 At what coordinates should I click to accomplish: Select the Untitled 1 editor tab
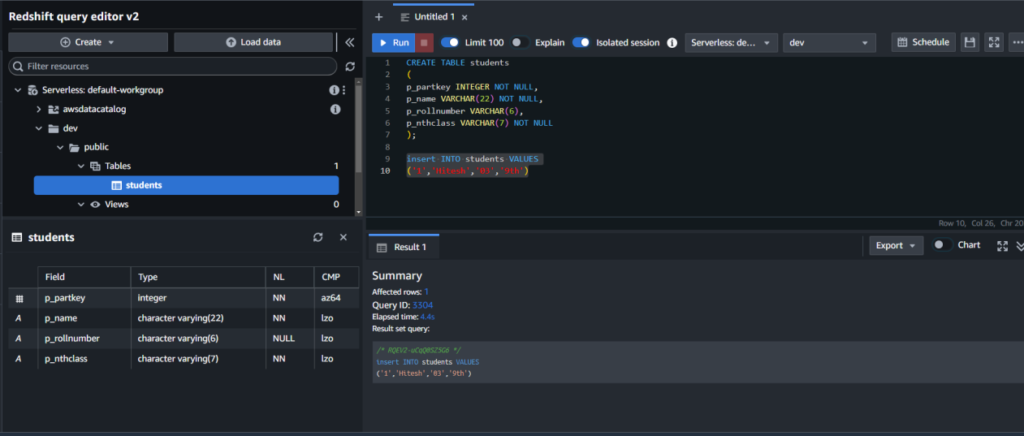click(x=432, y=17)
